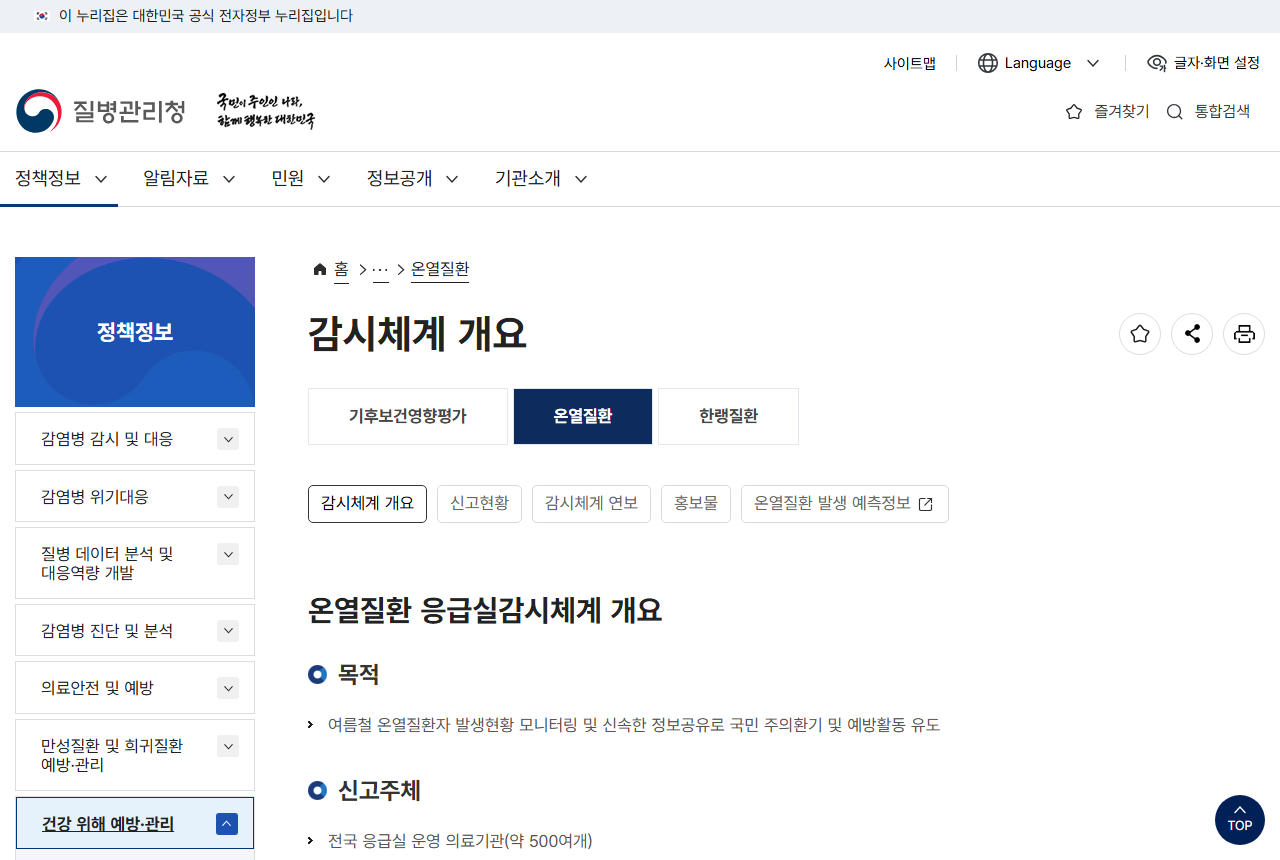Add page to favorites with round star button

(1140, 334)
